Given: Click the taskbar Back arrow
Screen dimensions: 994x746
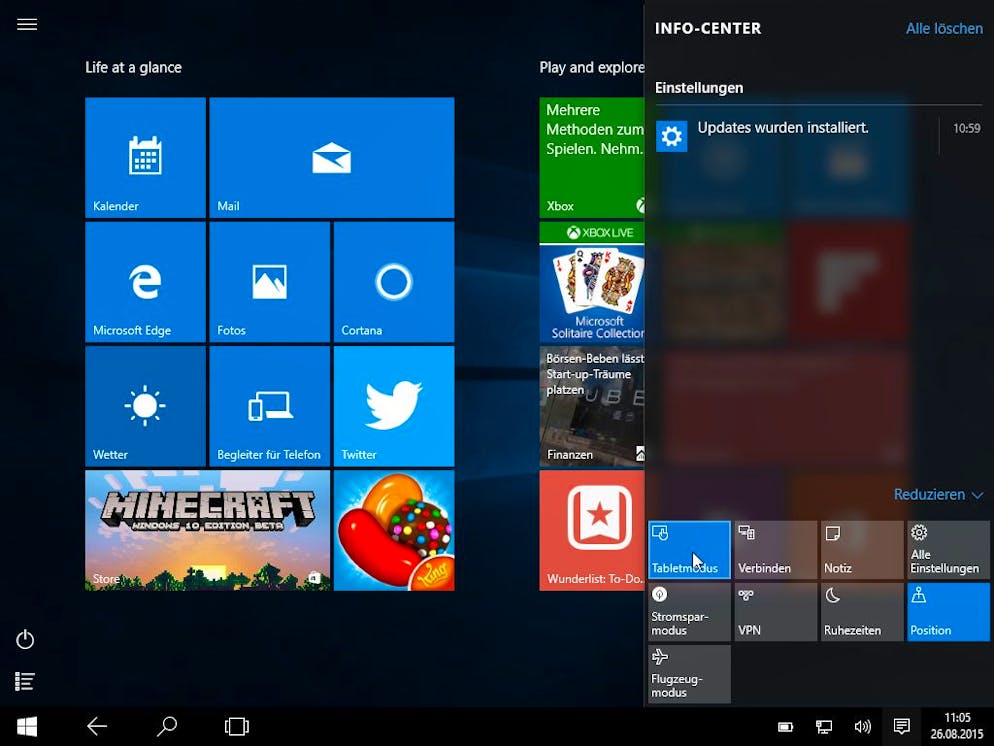Looking at the screenshot, I should pos(97,726).
